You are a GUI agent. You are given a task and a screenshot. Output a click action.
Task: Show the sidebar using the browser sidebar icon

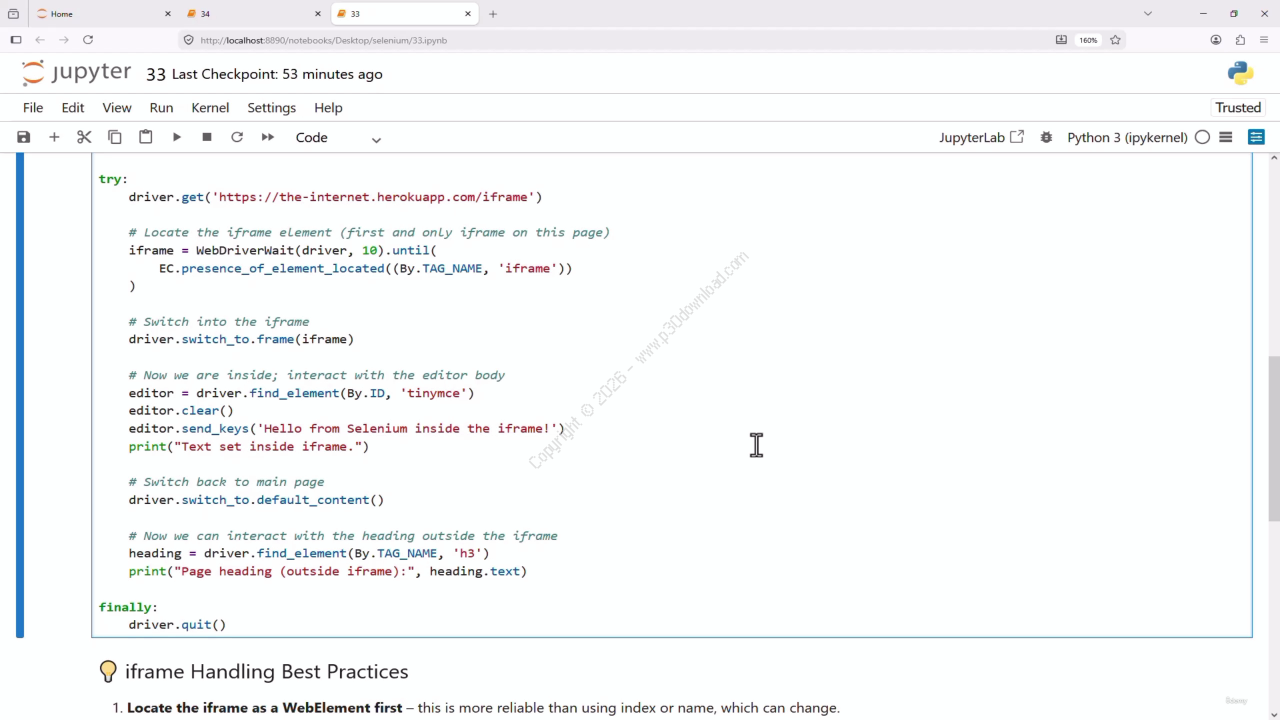point(15,40)
